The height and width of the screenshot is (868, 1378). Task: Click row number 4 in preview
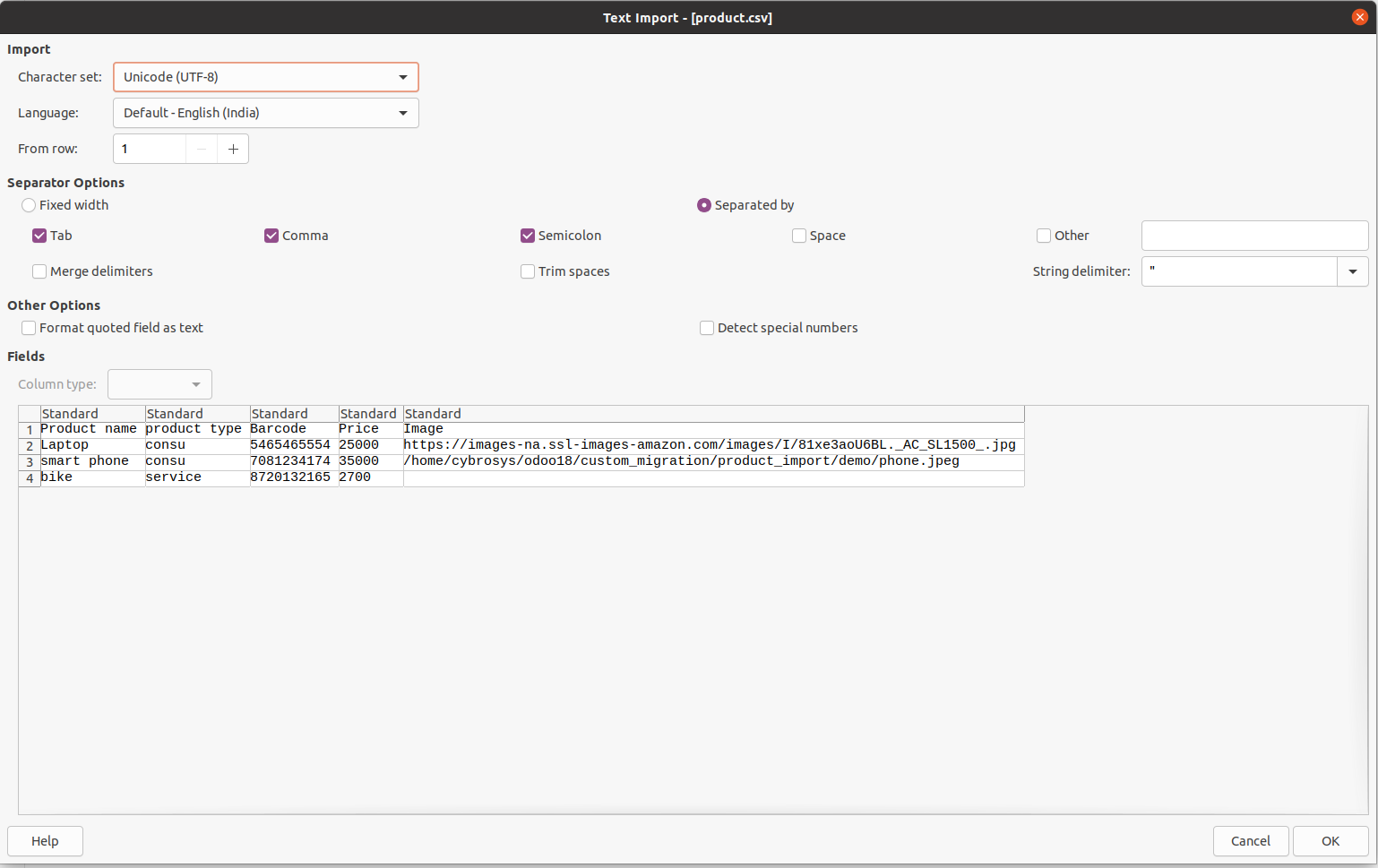(x=30, y=478)
